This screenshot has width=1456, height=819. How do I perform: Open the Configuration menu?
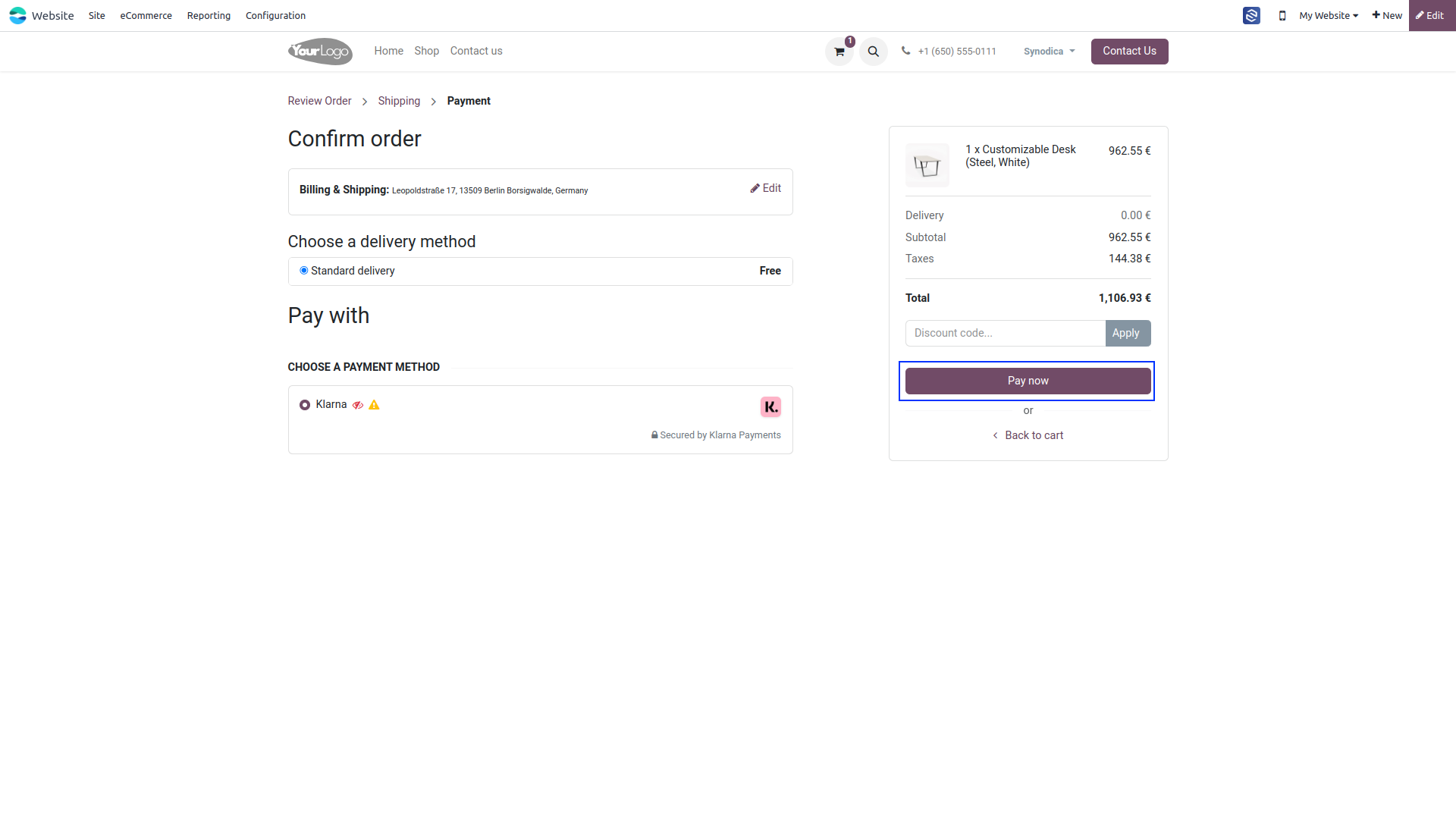[275, 15]
